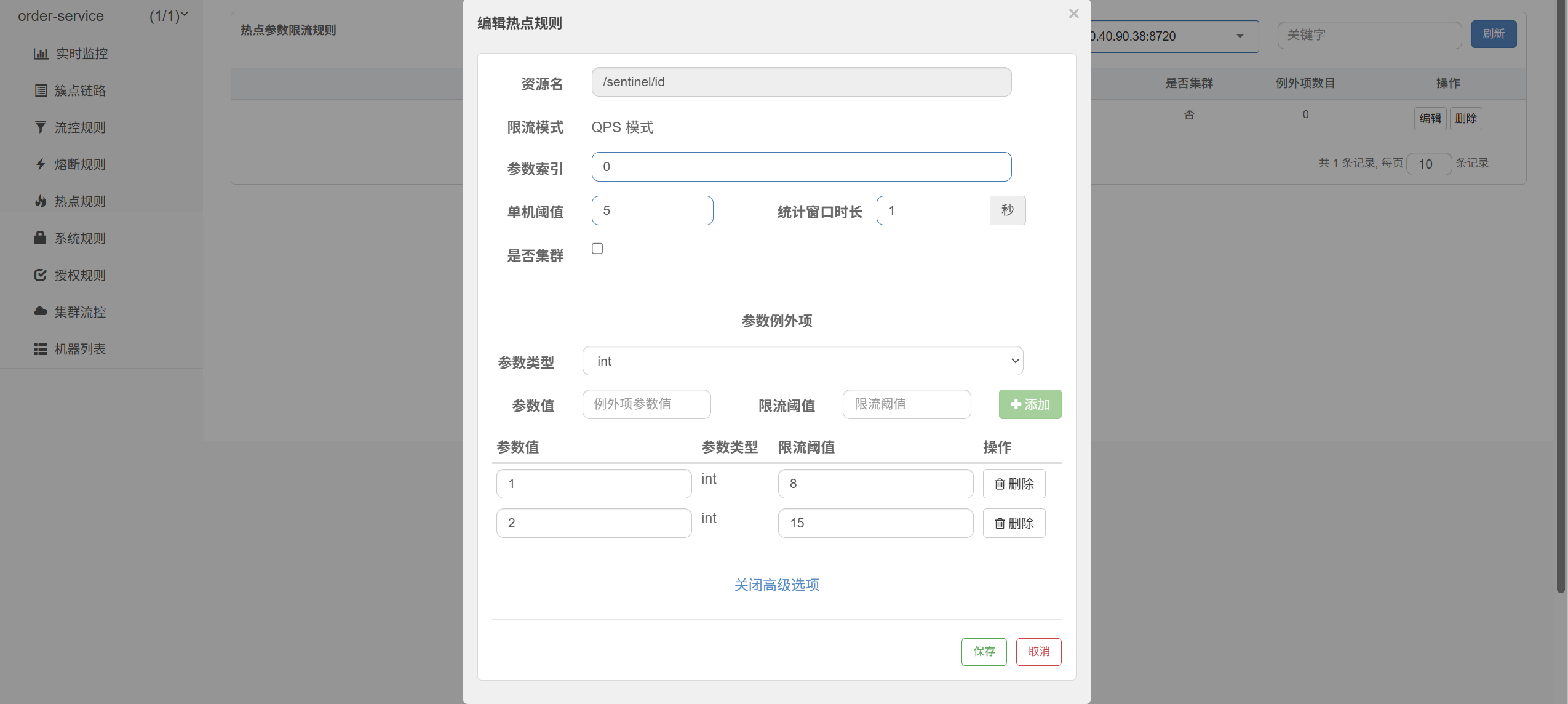This screenshot has height=704, width=1568.
Task: Click the cloud icon for 集群流控
Action: pos(41,311)
